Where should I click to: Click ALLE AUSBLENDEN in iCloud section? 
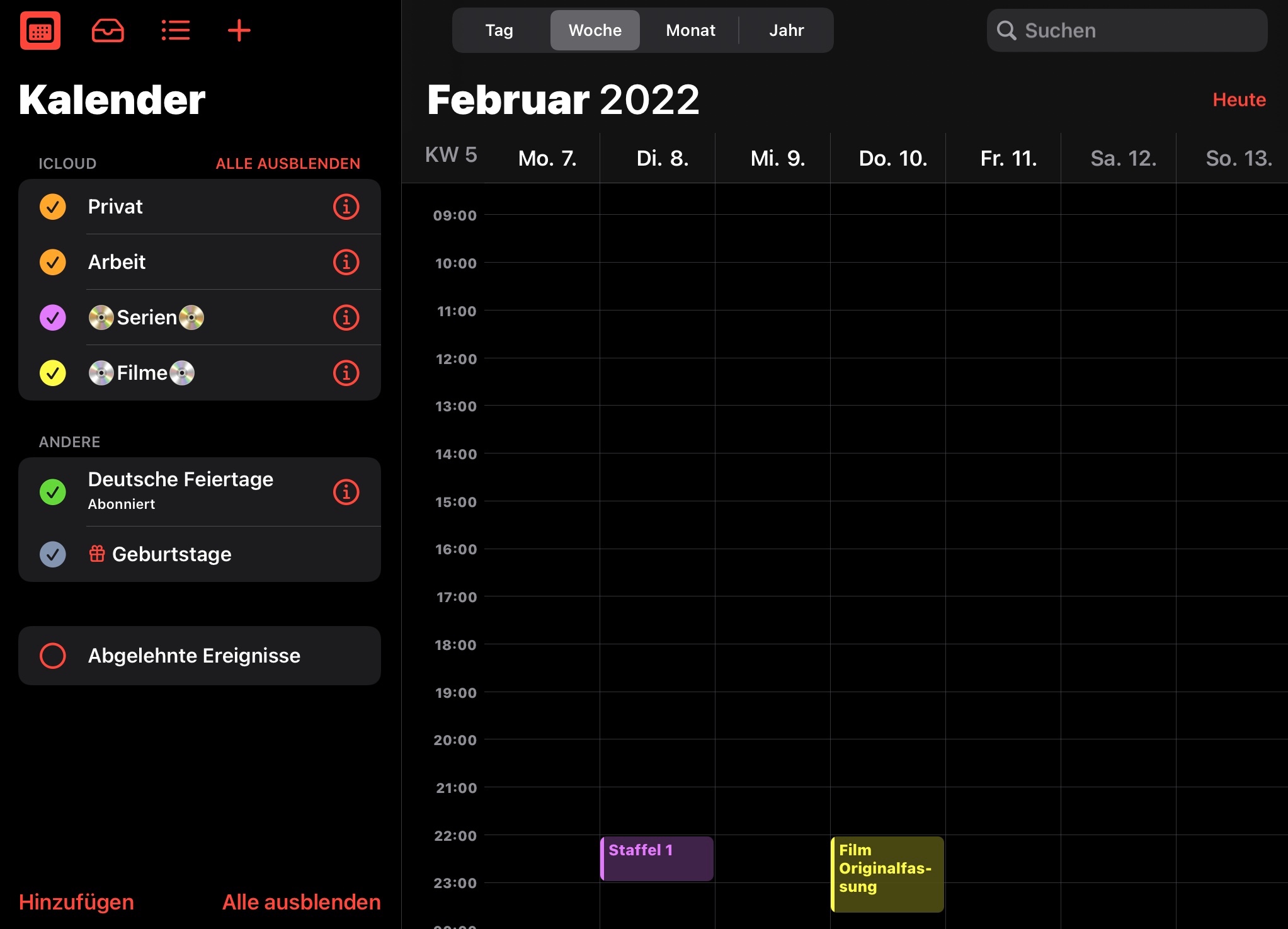click(288, 164)
